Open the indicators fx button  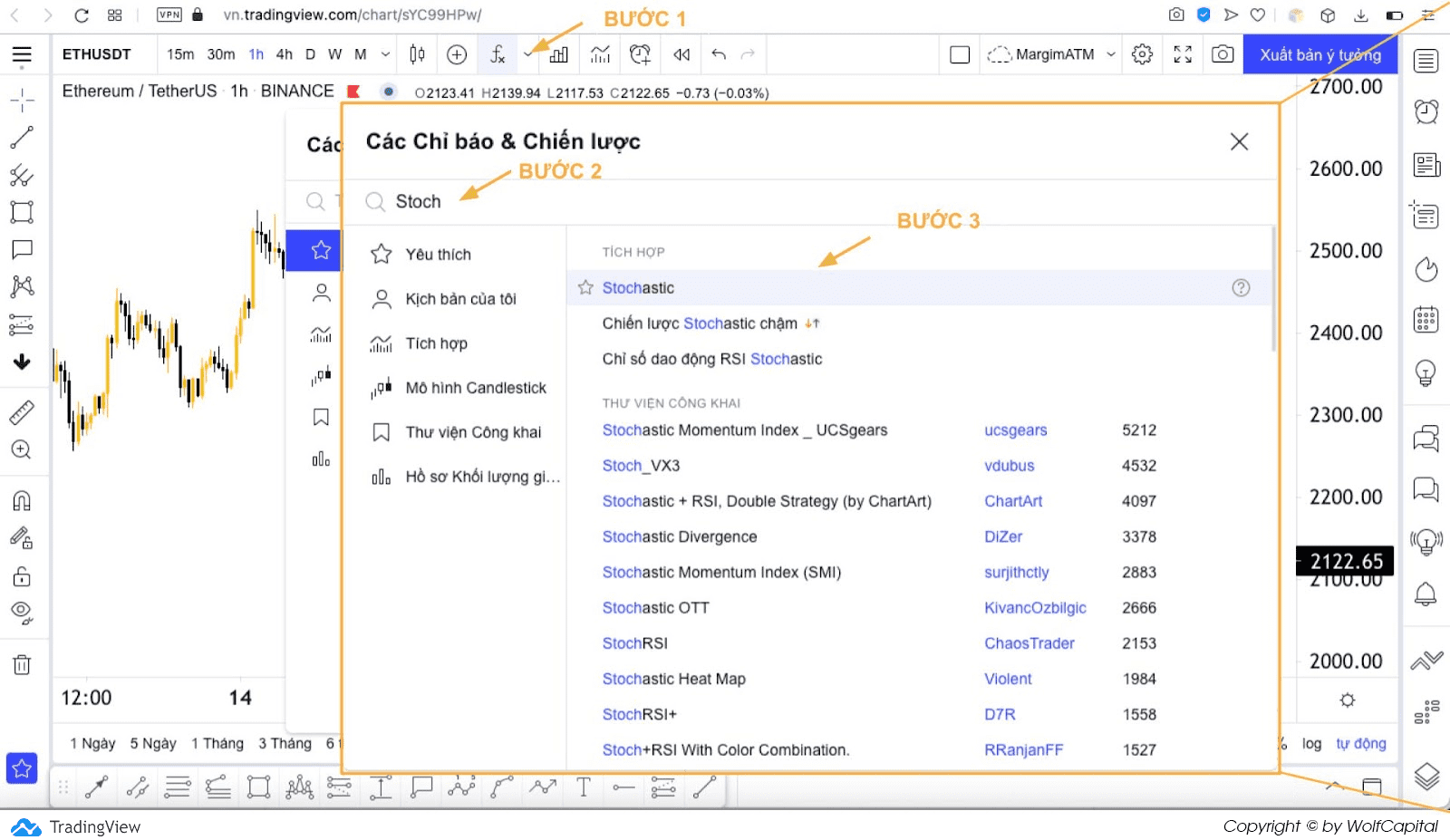pos(498,54)
